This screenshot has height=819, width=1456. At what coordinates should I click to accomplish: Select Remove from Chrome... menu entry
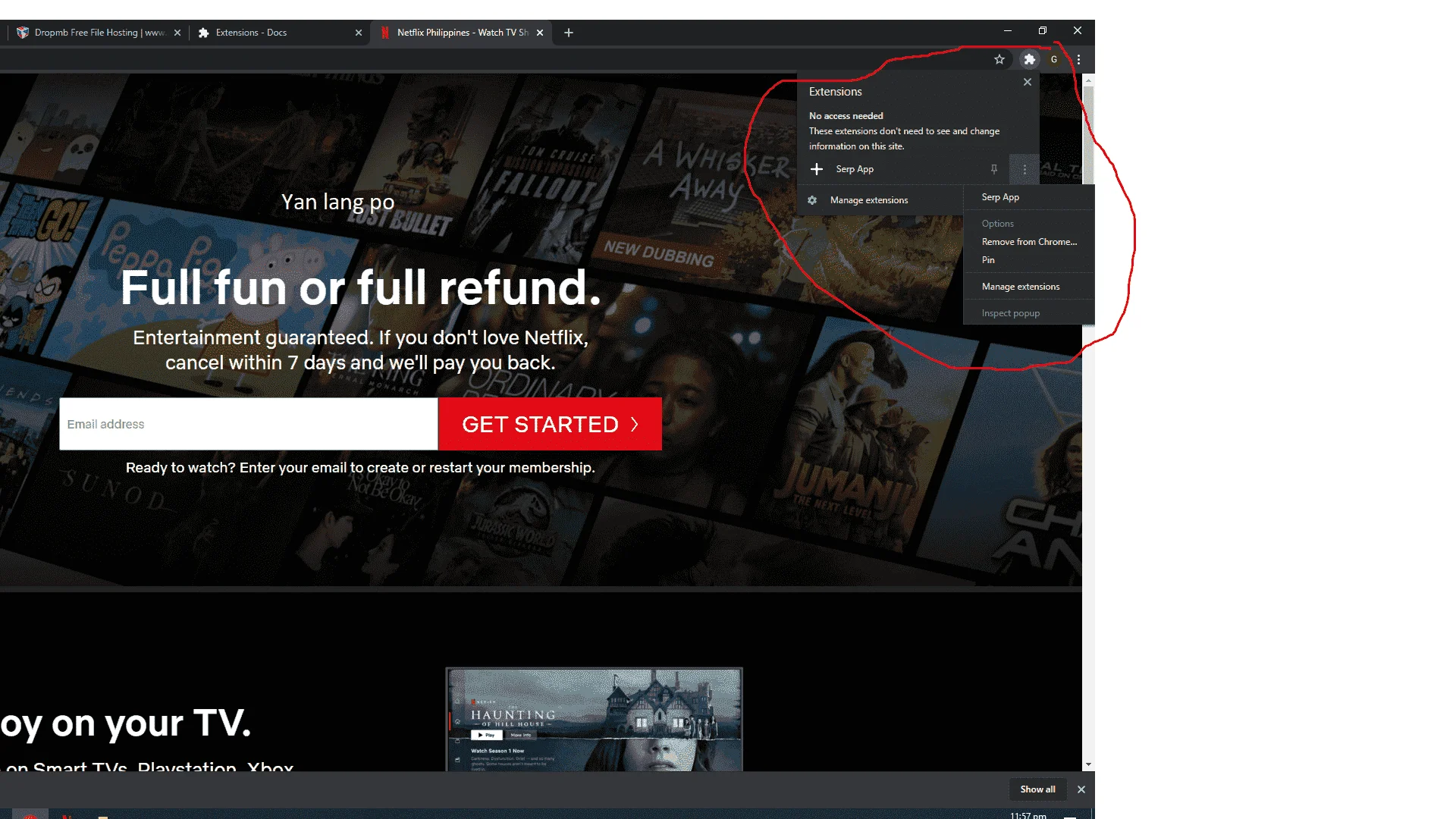[x=1028, y=242]
